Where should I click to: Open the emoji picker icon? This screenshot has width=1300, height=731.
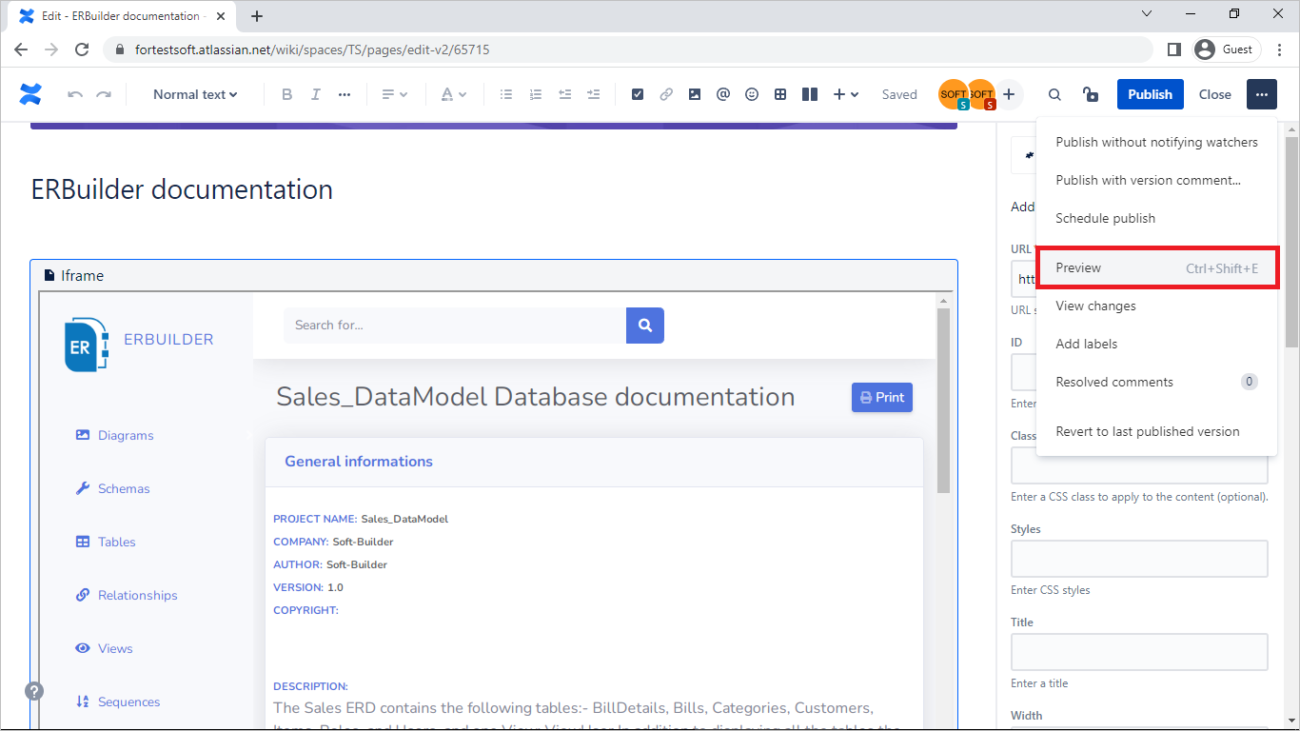[x=751, y=94]
